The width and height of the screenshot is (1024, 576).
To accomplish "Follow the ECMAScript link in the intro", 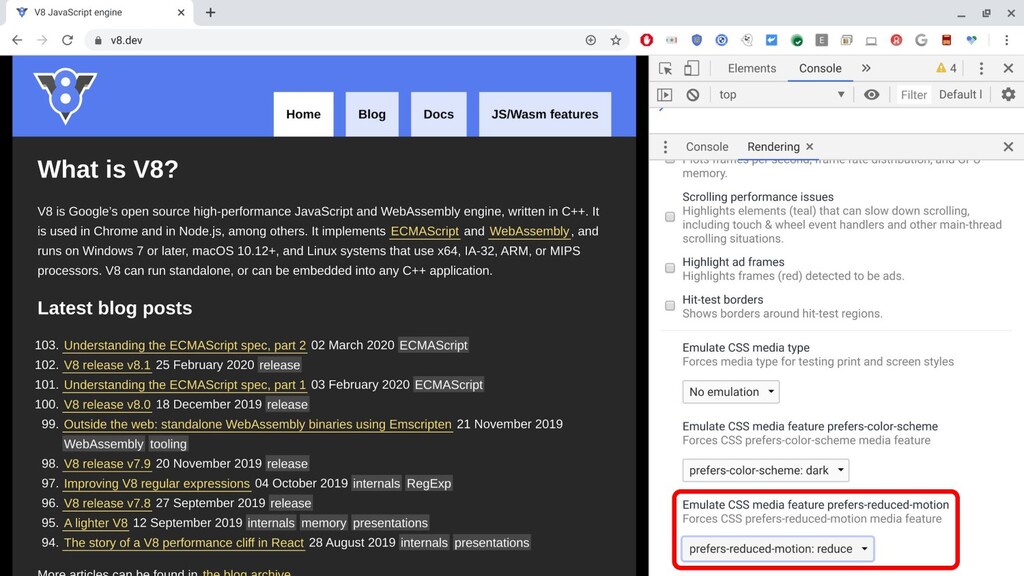I will click(x=424, y=231).
